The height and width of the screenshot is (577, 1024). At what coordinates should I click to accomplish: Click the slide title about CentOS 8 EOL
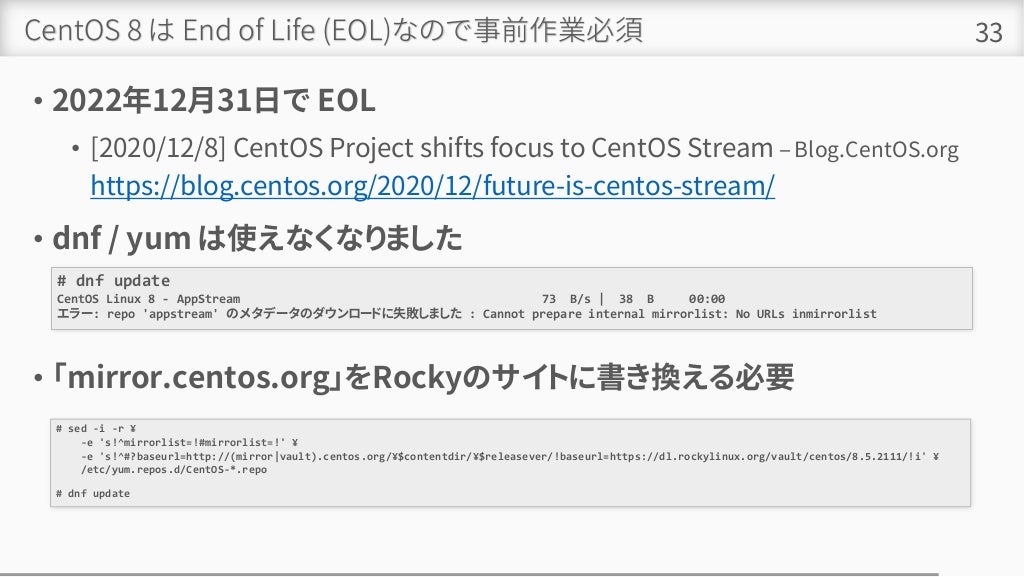coord(334,31)
